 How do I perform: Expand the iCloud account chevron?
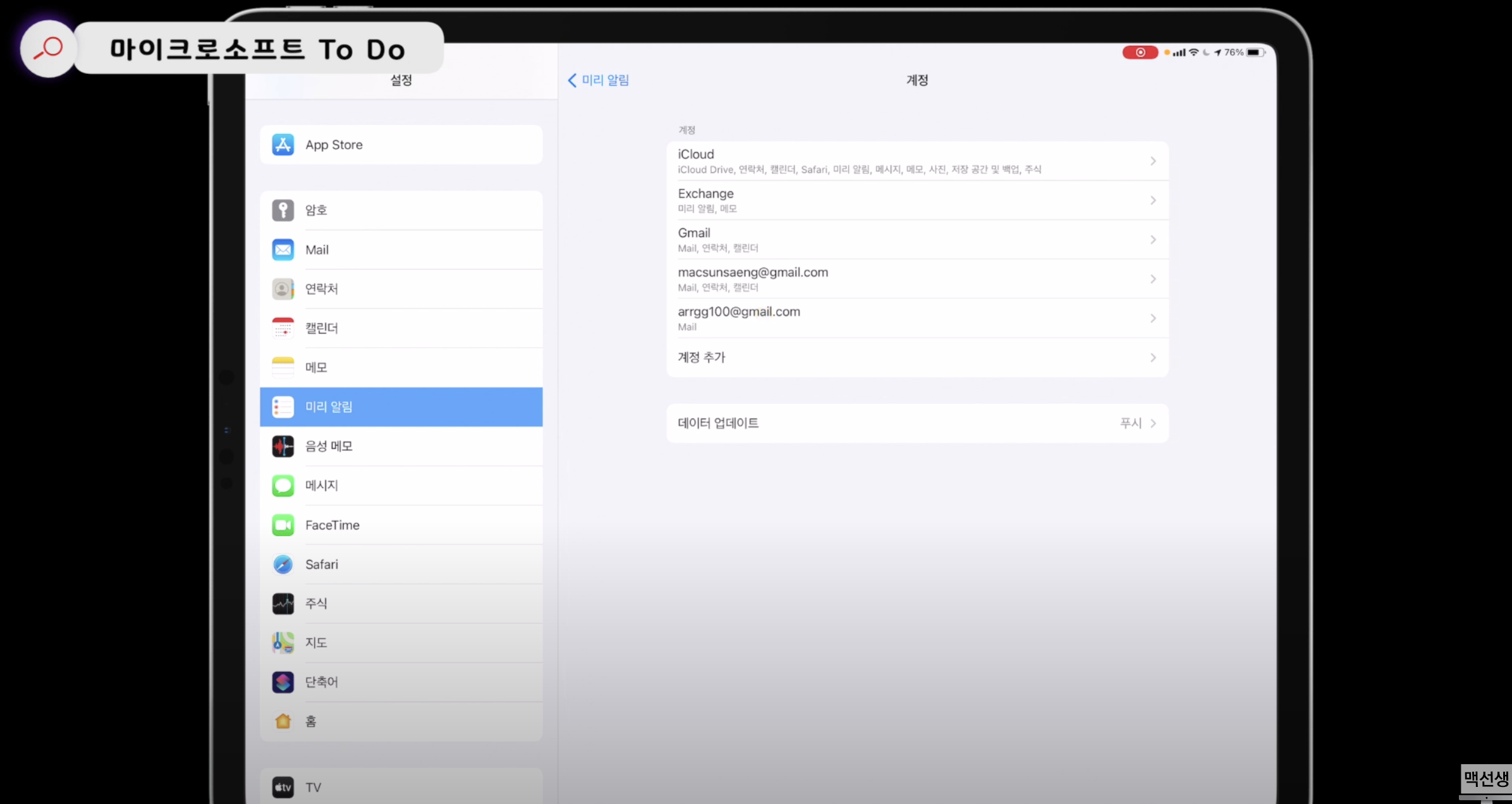pyautogui.click(x=1152, y=161)
